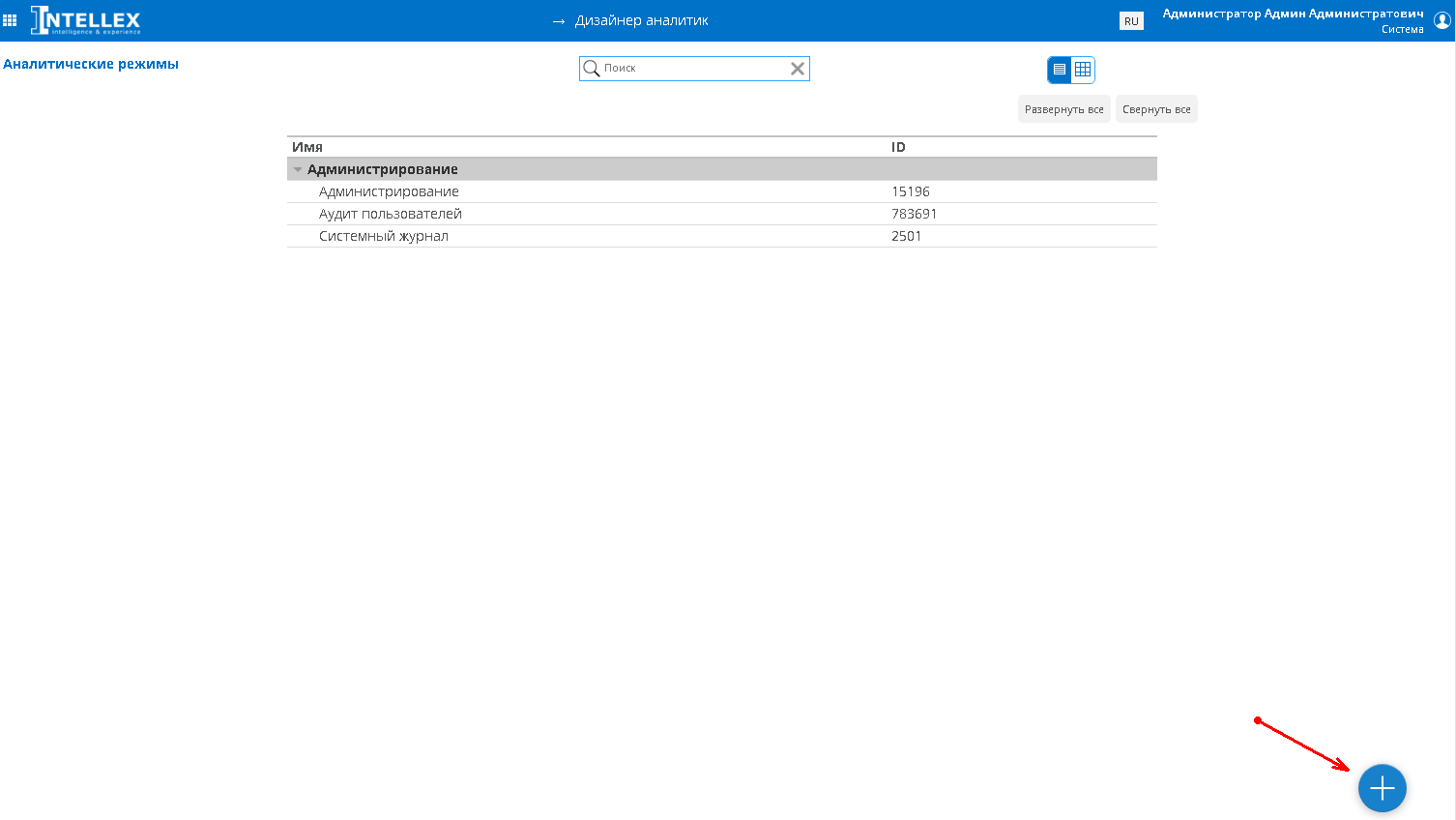This screenshot has width=1456, height=820.
Task: Click the administrator user name text
Action: [1293, 14]
